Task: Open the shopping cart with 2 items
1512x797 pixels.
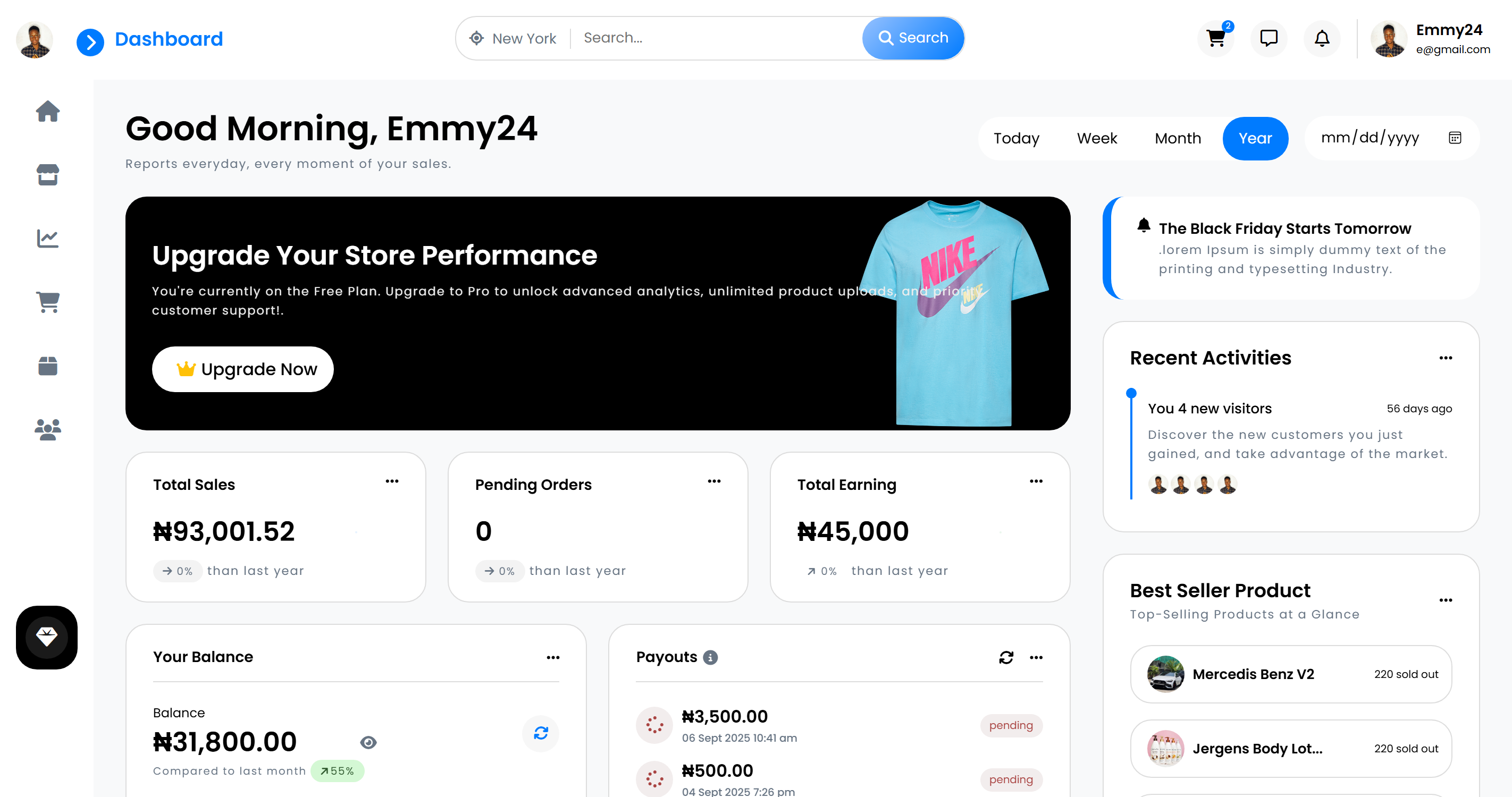Action: pos(1215,38)
